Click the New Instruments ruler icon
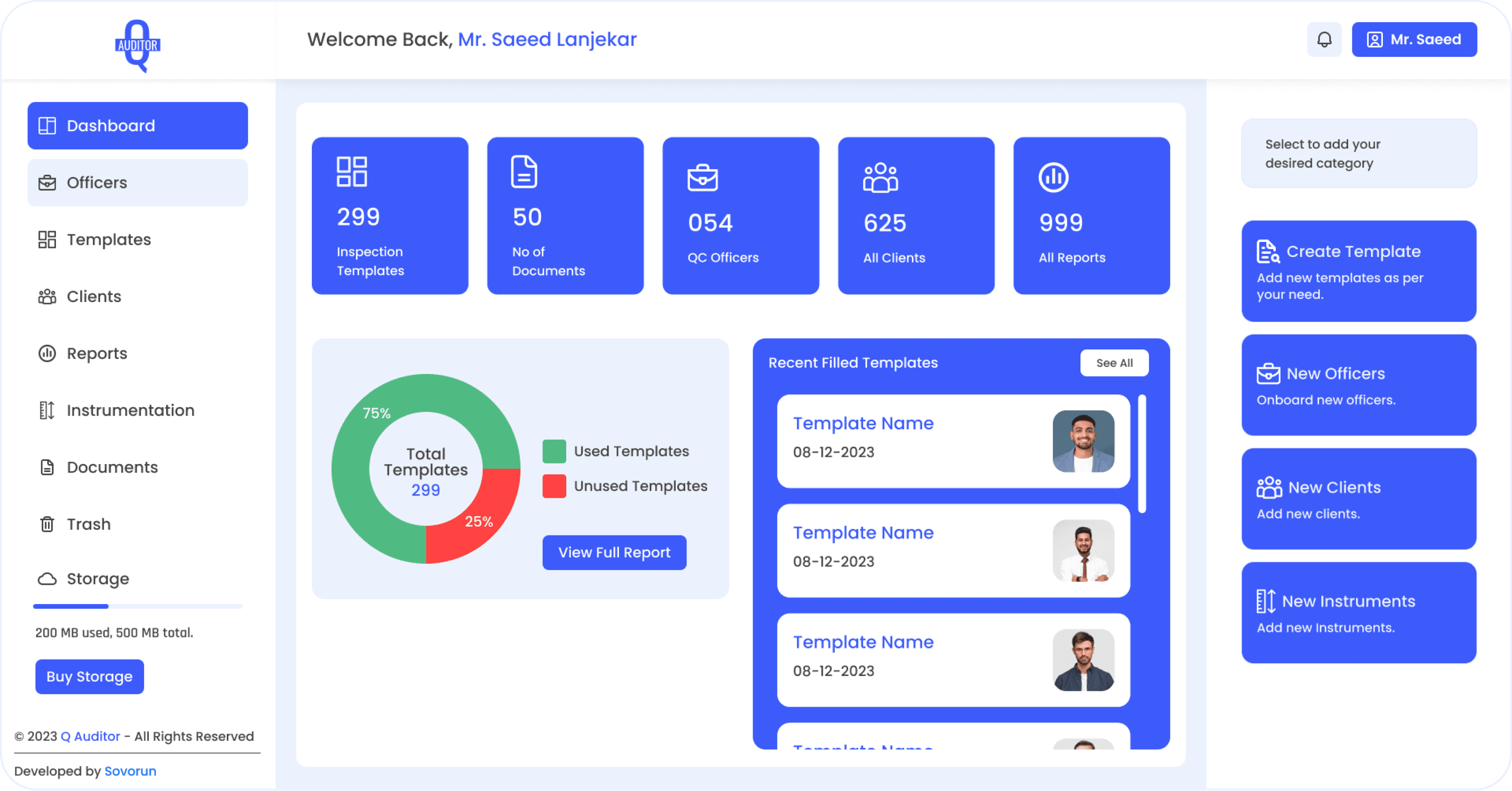 click(1265, 601)
